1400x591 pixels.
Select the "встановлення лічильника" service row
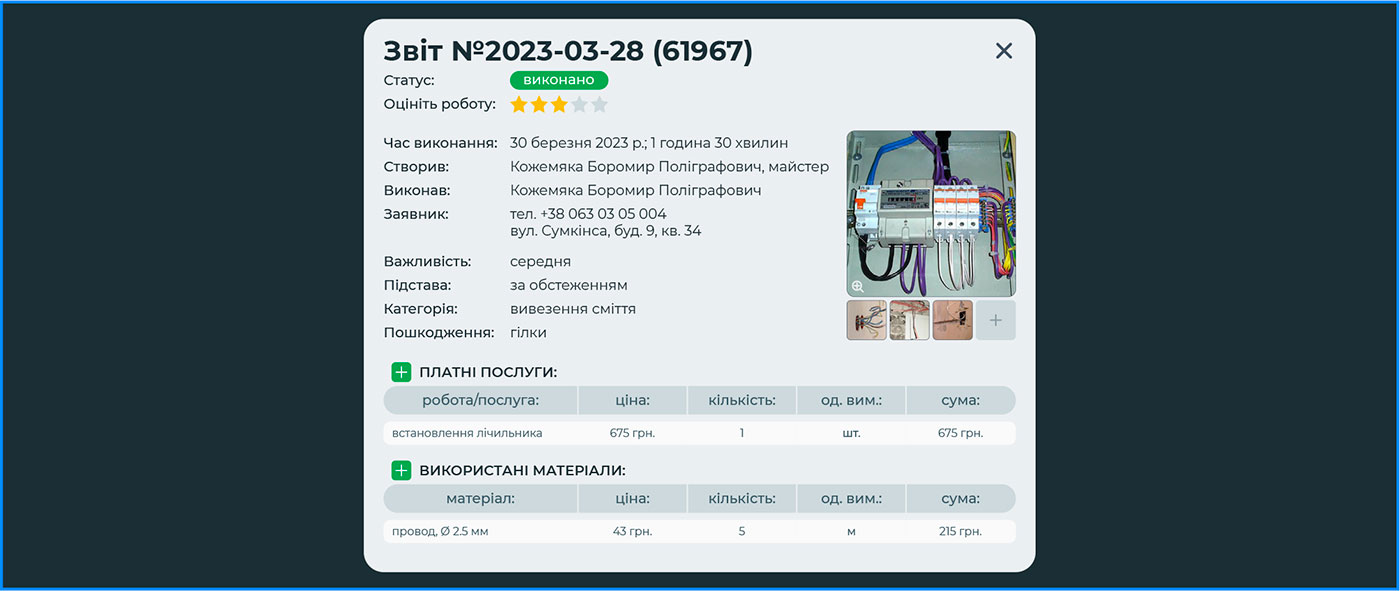click(467, 433)
